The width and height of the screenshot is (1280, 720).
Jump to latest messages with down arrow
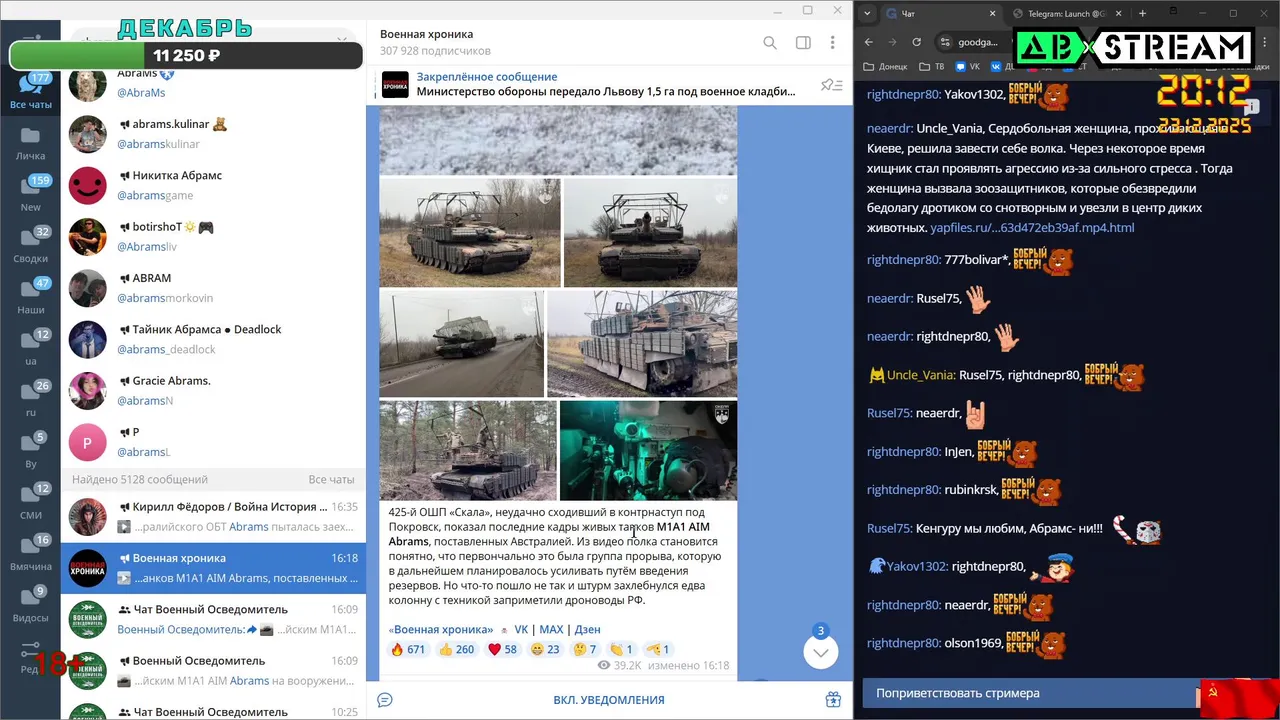(820, 652)
